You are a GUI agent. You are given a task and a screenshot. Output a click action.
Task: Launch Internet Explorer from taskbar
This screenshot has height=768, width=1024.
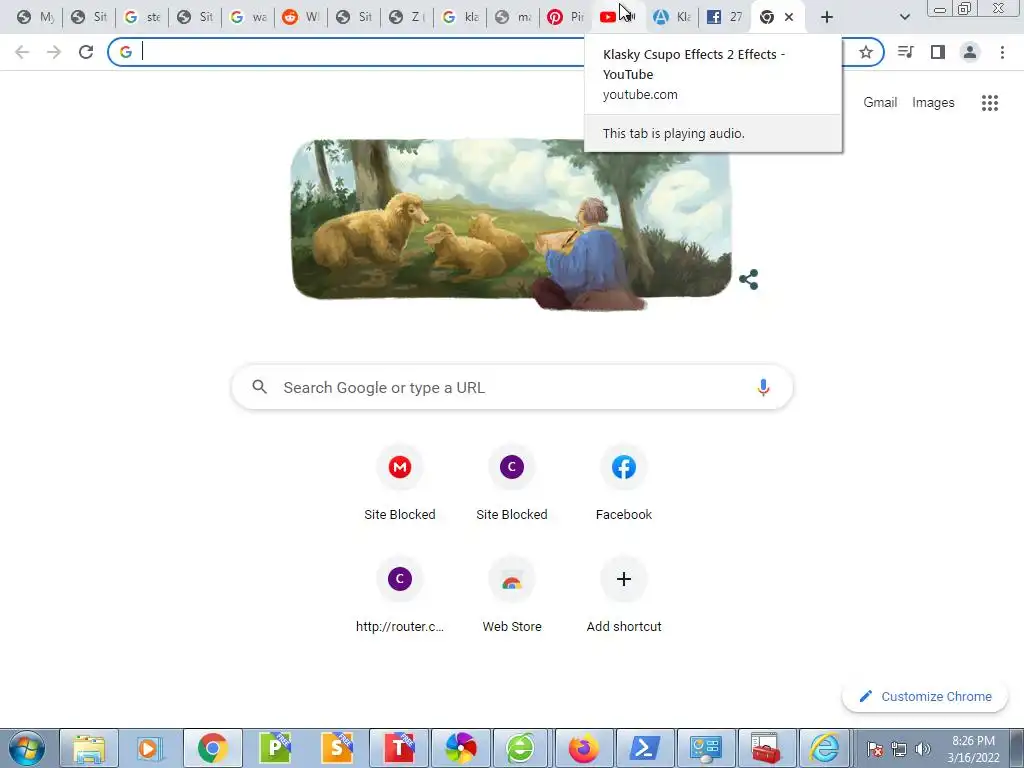(x=825, y=748)
